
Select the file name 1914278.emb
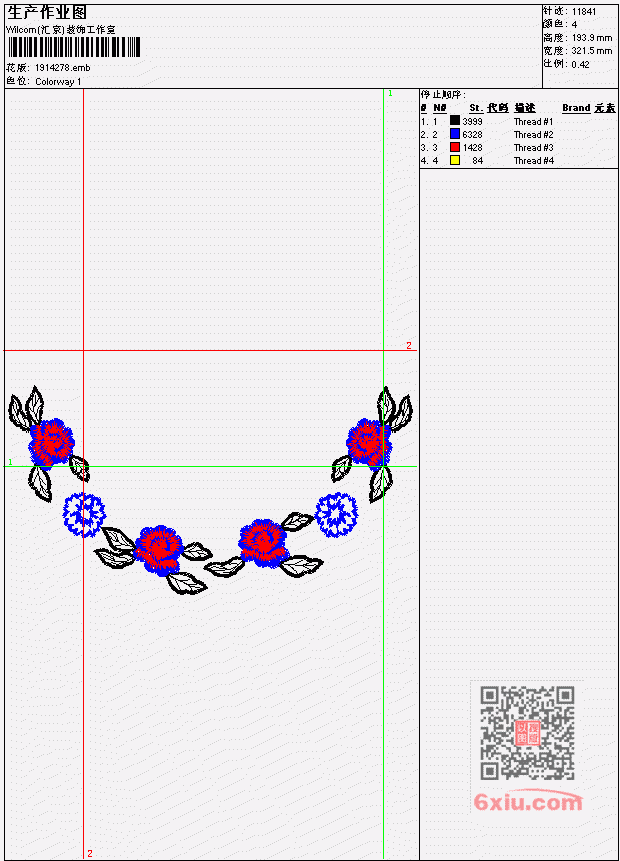pos(63,68)
